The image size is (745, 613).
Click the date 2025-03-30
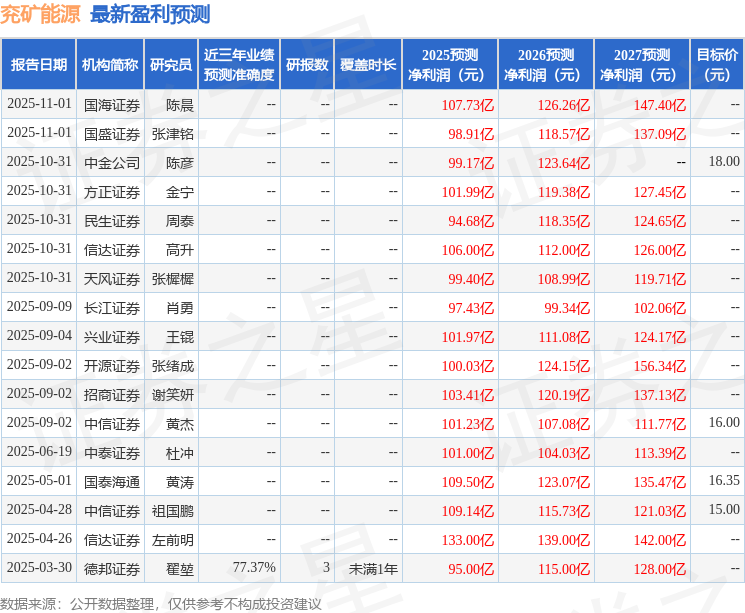39,567
